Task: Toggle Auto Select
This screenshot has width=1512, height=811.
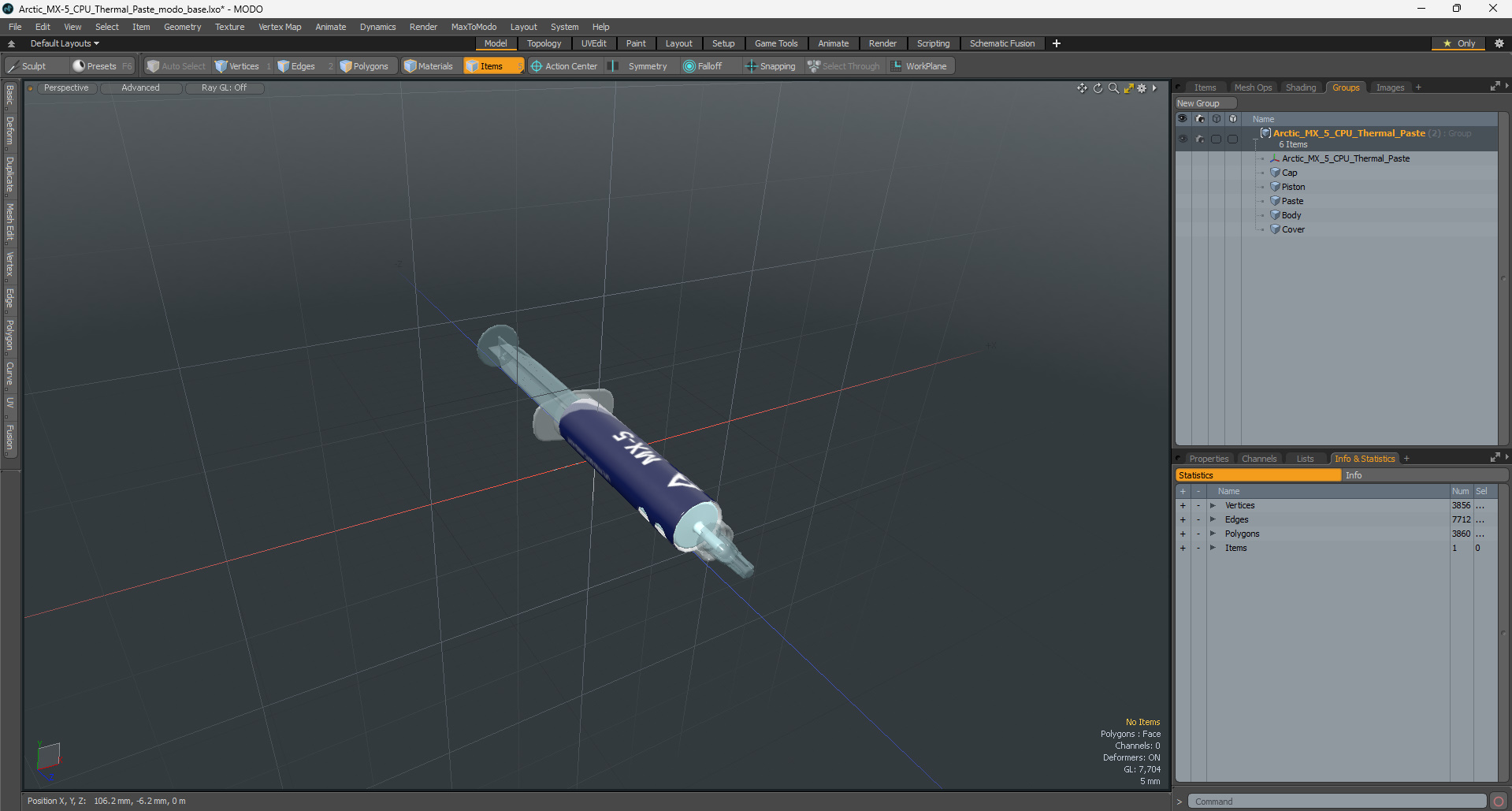Action: point(176,66)
